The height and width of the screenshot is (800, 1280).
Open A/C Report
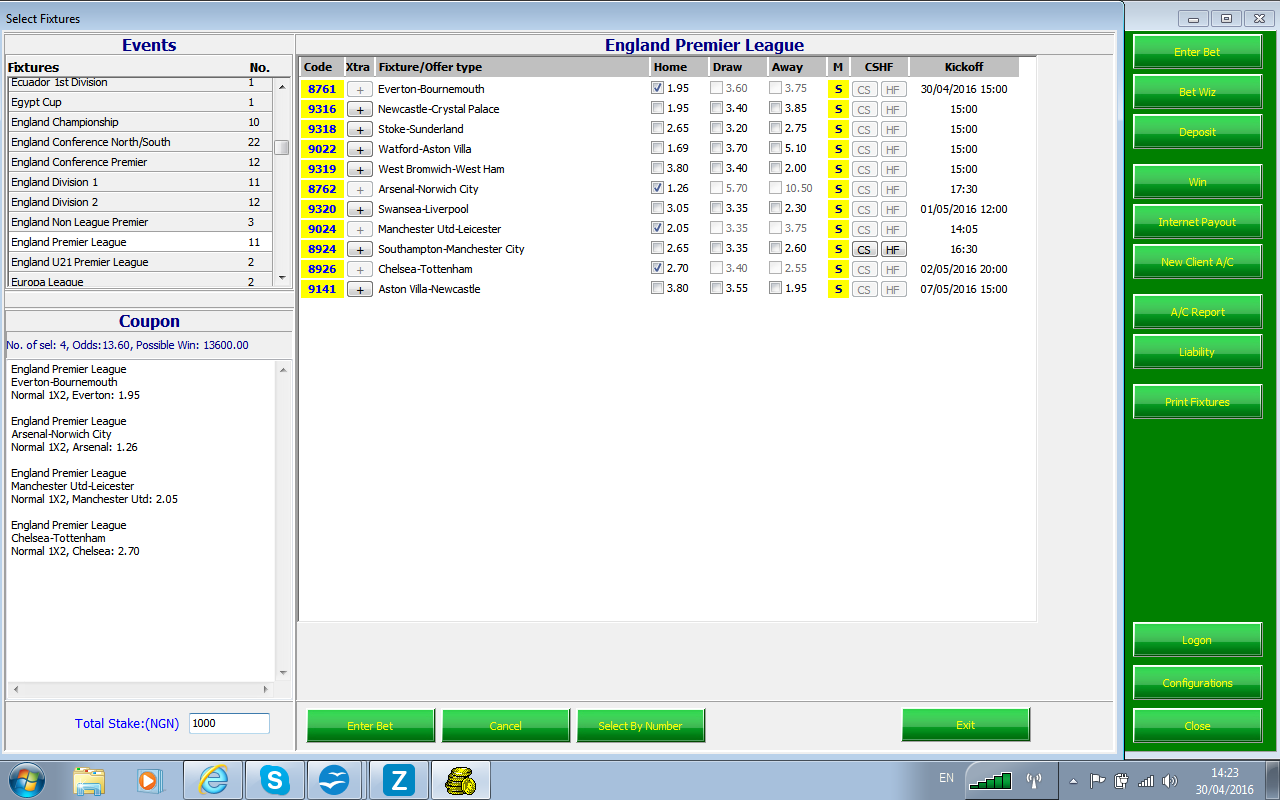coord(1197,312)
